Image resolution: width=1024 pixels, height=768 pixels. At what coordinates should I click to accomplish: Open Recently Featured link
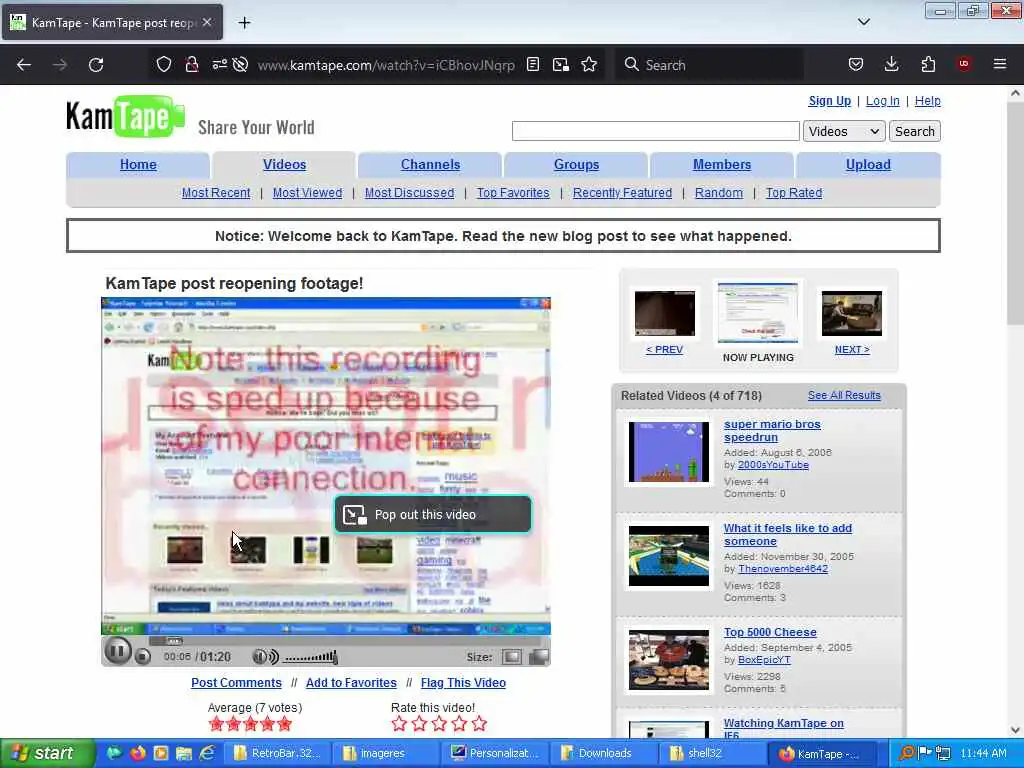[x=622, y=193]
